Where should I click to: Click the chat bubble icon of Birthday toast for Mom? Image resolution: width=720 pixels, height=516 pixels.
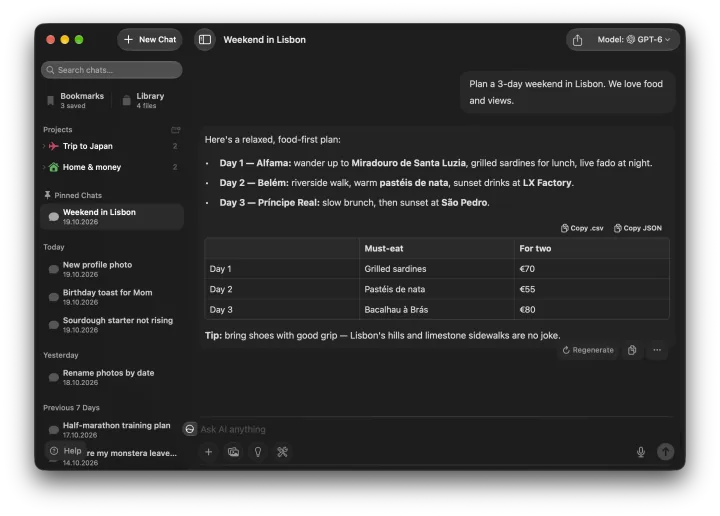tap(54, 297)
